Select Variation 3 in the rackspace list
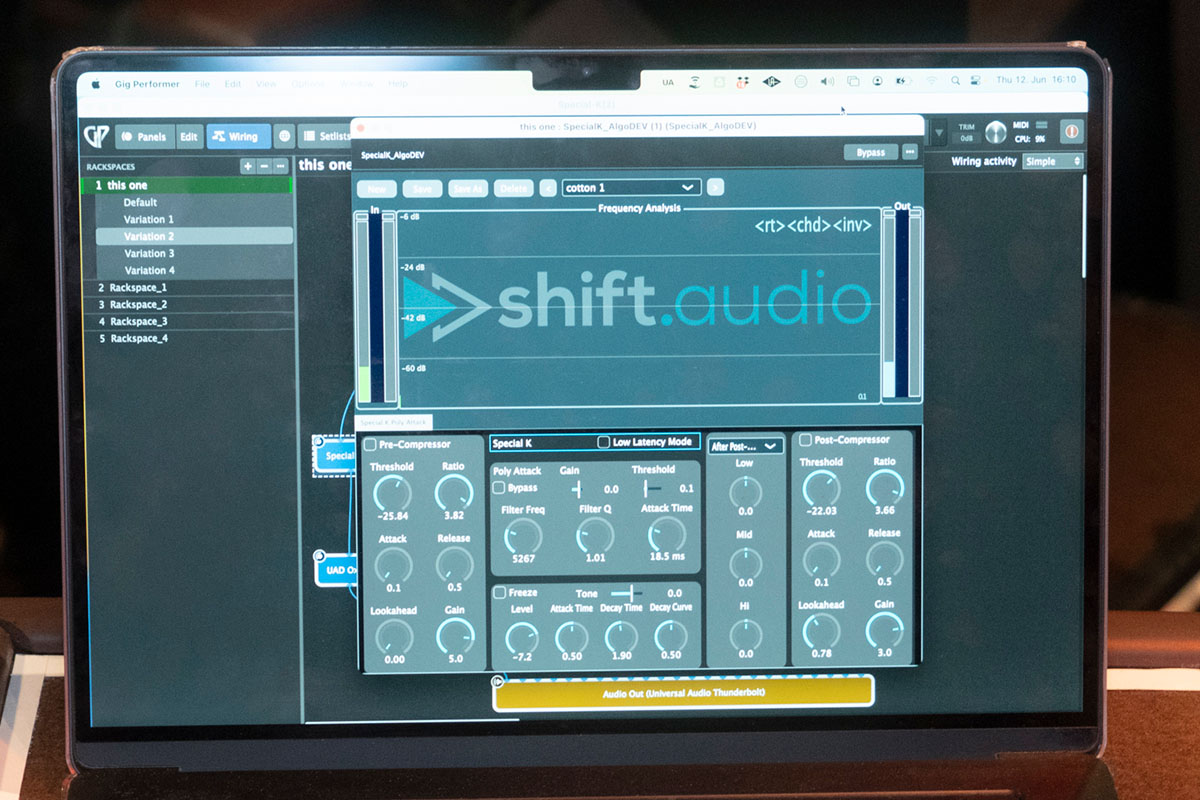Image resolution: width=1200 pixels, height=800 pixels. pyautogui.click(x=149, y=253)
